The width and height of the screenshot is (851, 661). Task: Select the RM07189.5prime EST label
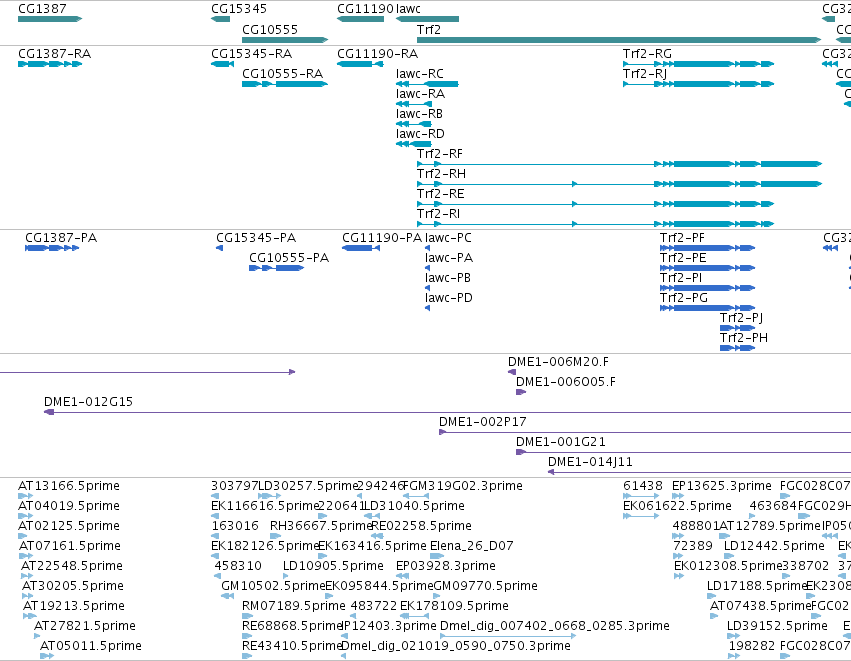[294, 606]
